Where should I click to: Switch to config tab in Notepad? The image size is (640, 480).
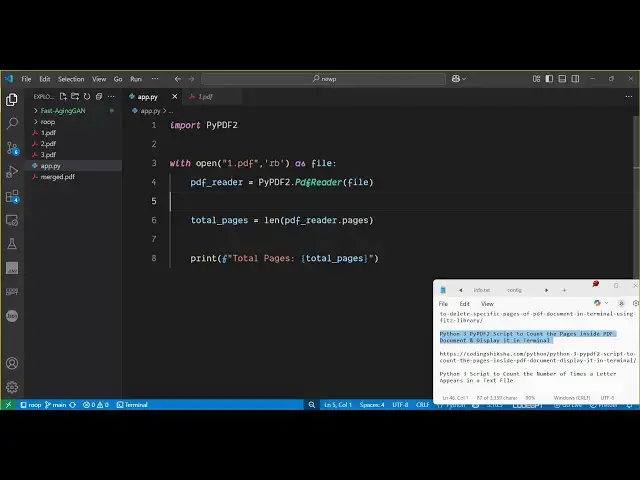point(514,290)
